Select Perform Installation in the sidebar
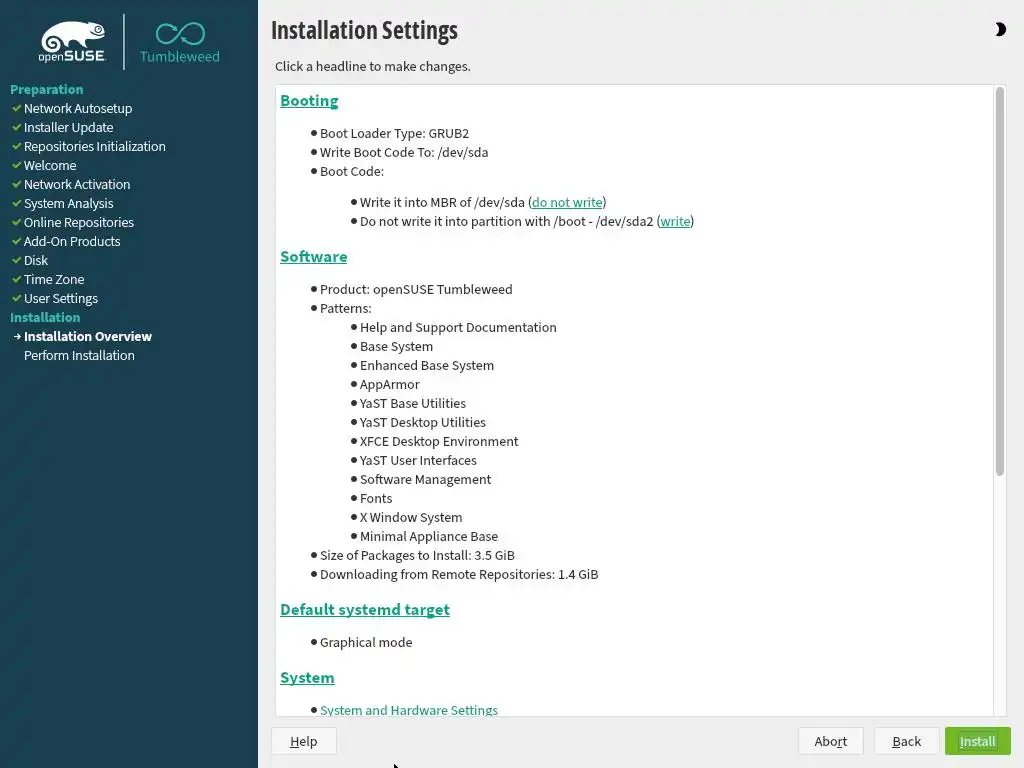1024x768 pixels. 79,355
